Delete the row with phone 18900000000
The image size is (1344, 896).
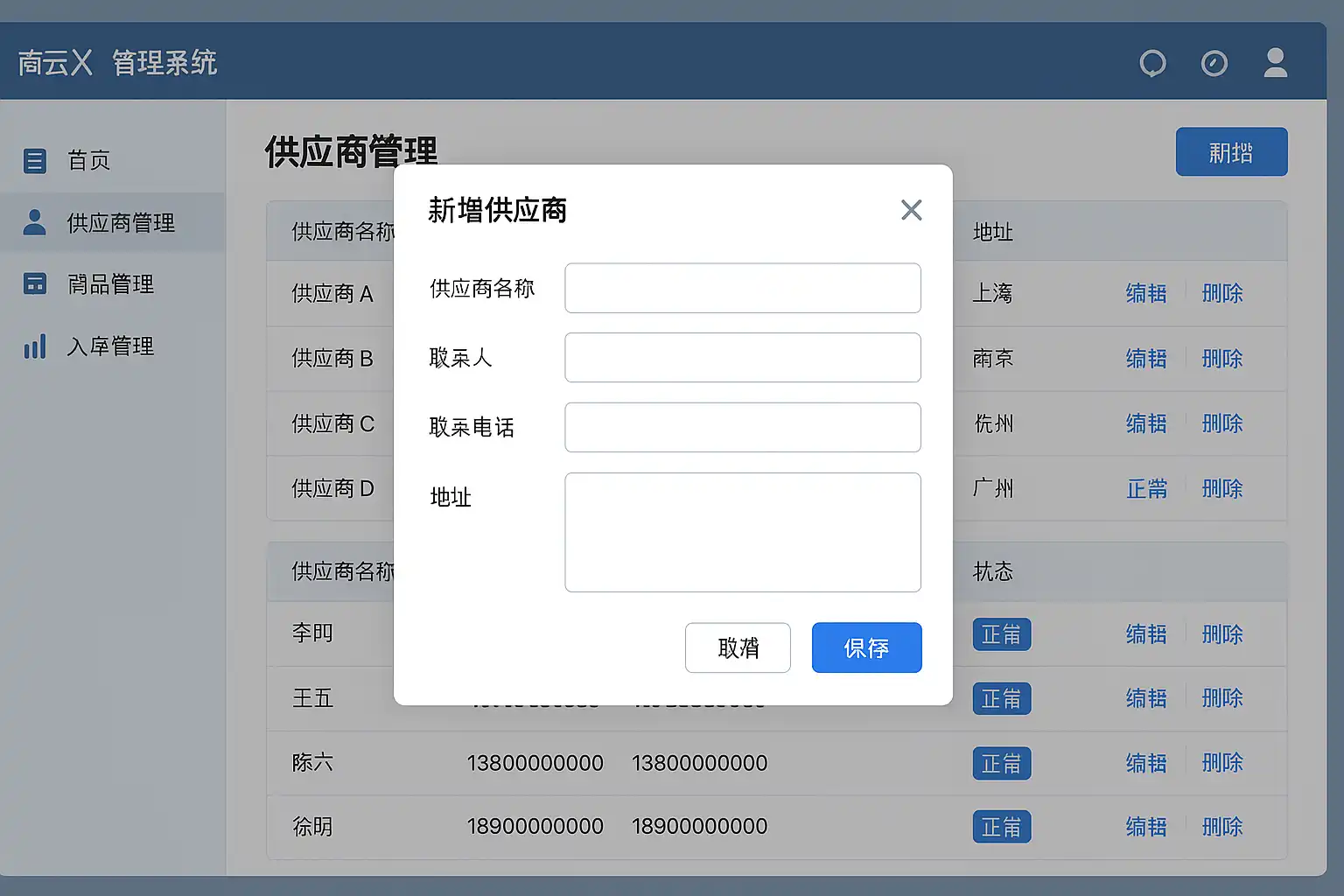pyautogui.click(x=1222, y=827)
